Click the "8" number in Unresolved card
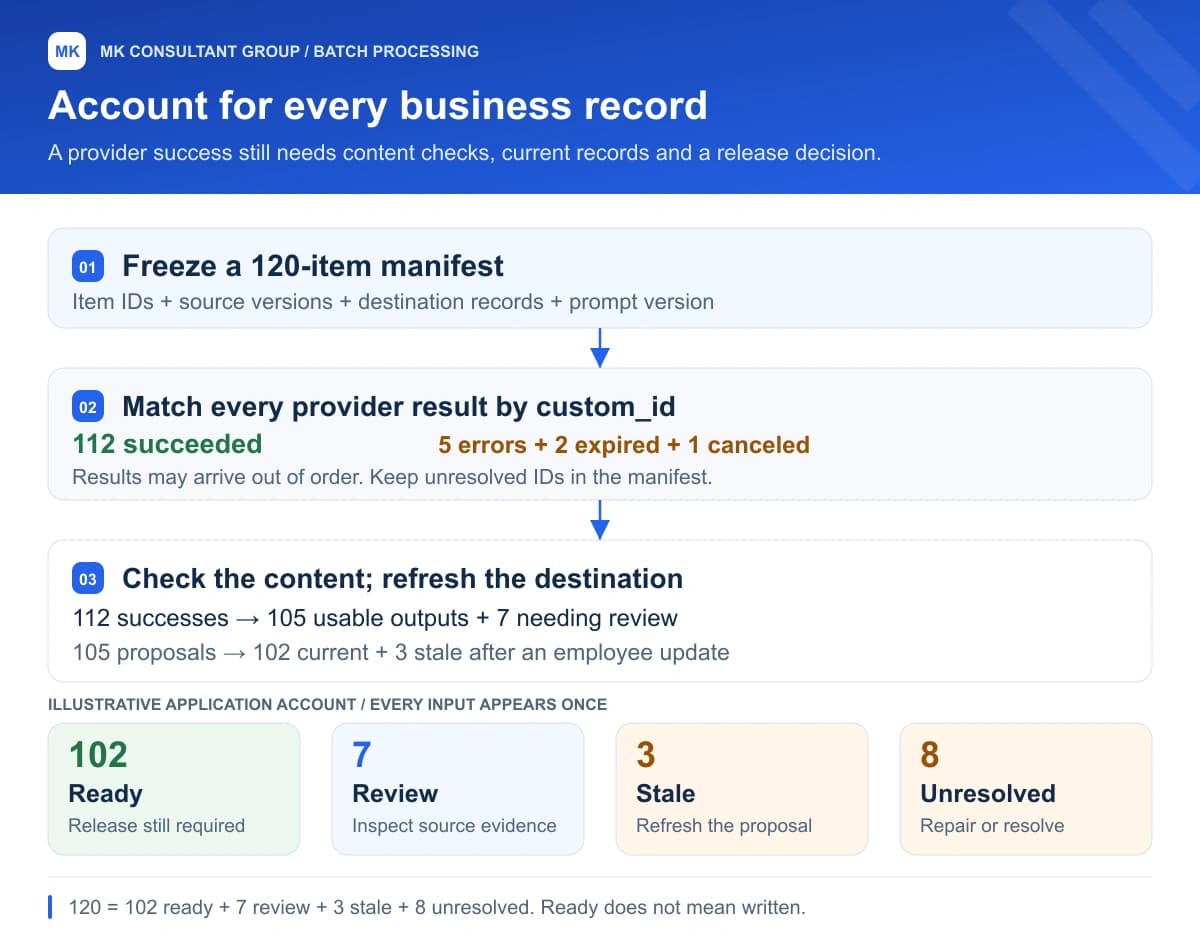 point(929,755)
